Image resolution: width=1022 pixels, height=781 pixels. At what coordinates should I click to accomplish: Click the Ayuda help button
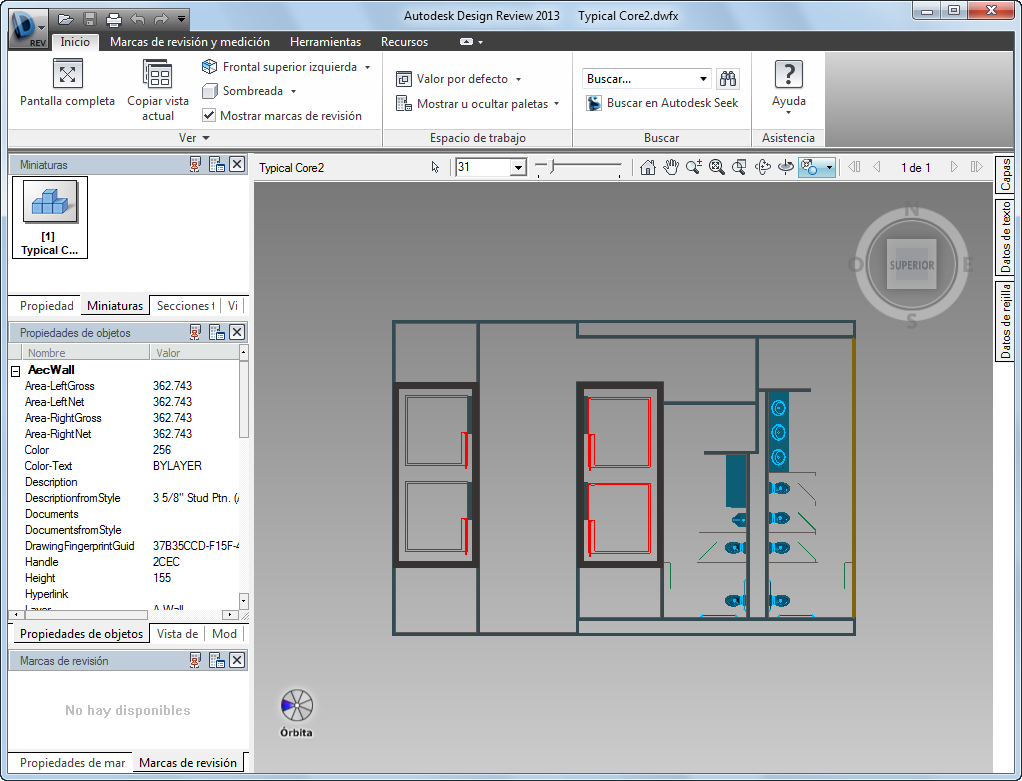tap(789, 86)
